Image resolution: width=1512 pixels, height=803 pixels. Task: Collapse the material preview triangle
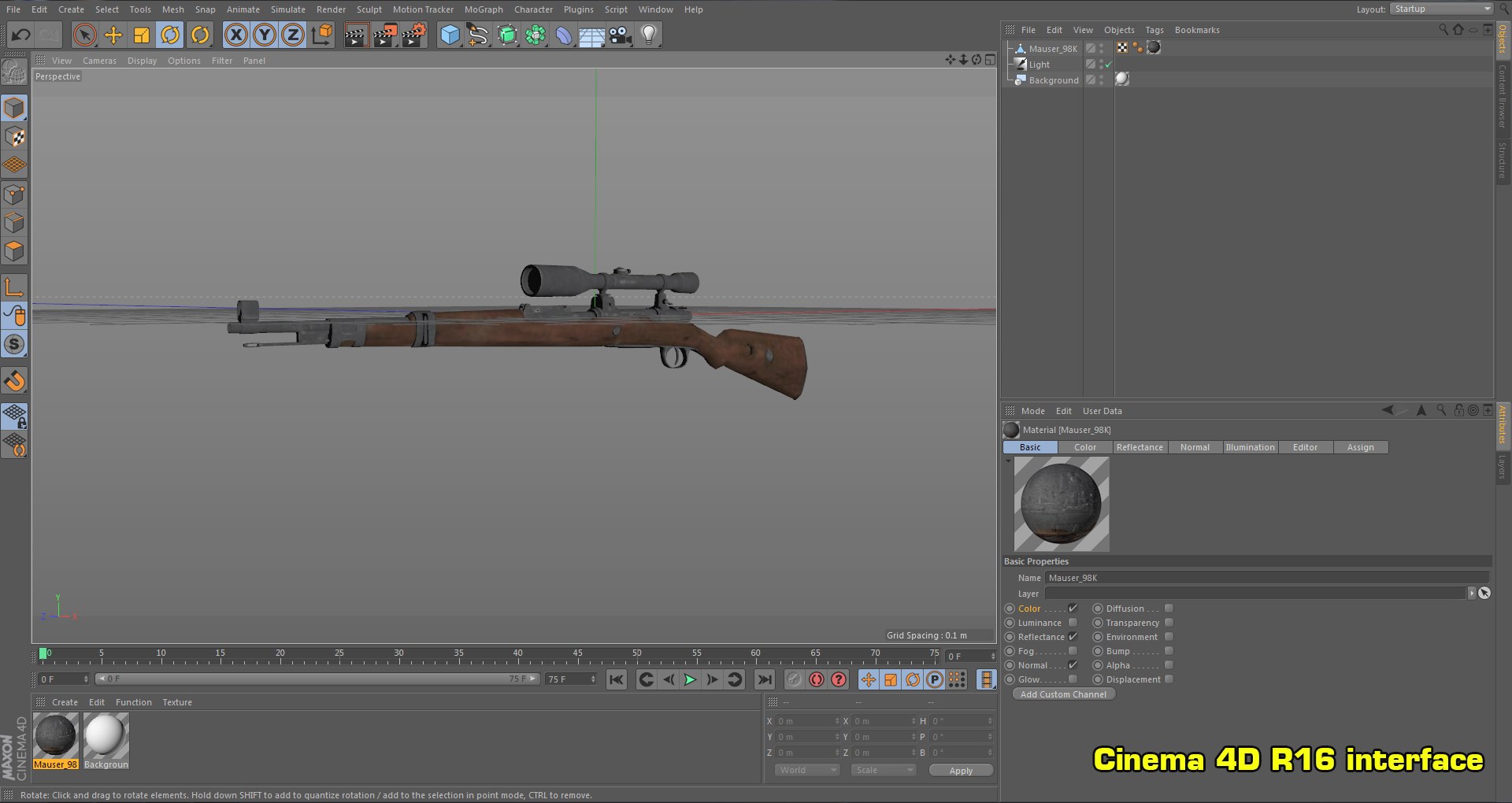1008,461
